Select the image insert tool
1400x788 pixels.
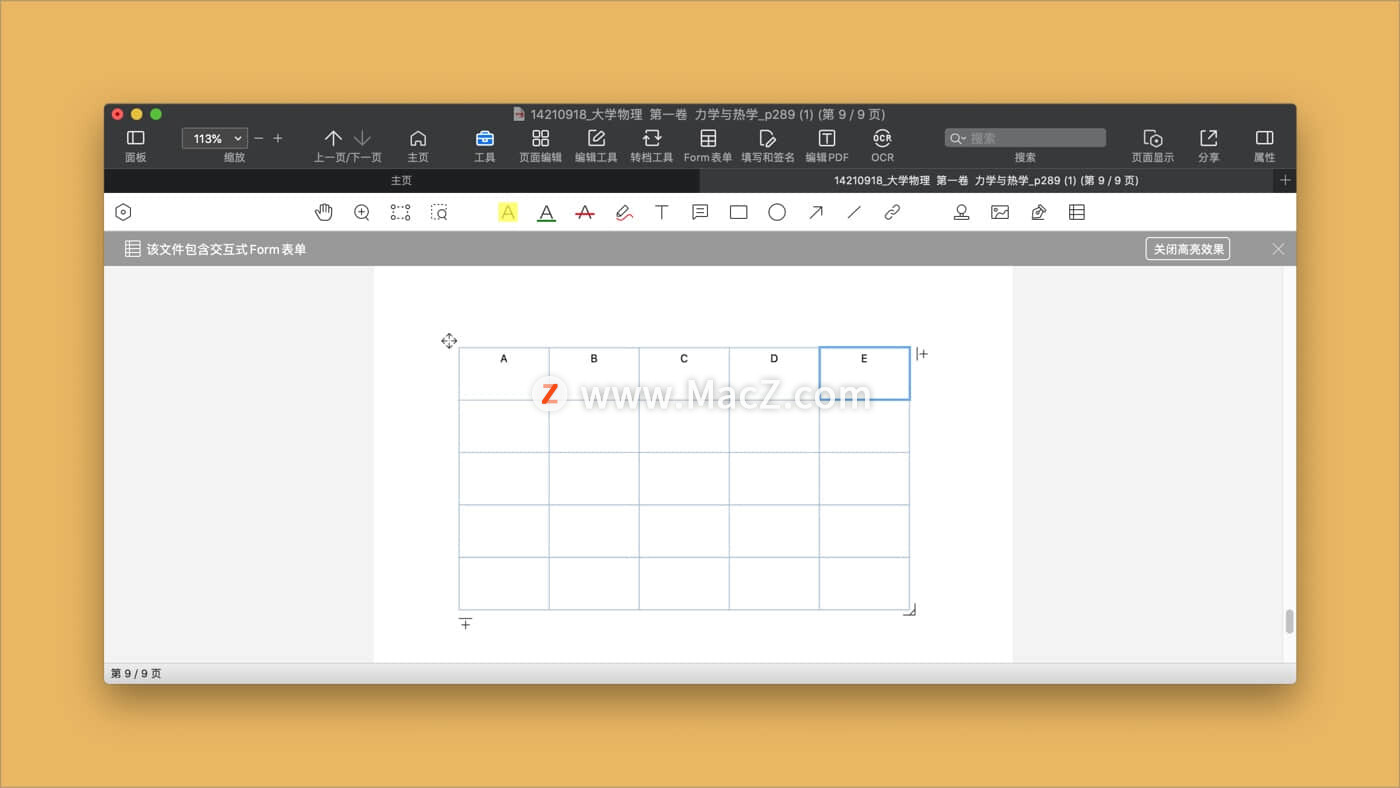(1000, 212)
